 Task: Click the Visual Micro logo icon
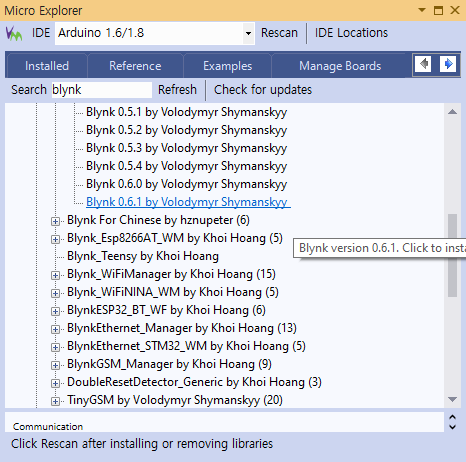pos(14,34)
